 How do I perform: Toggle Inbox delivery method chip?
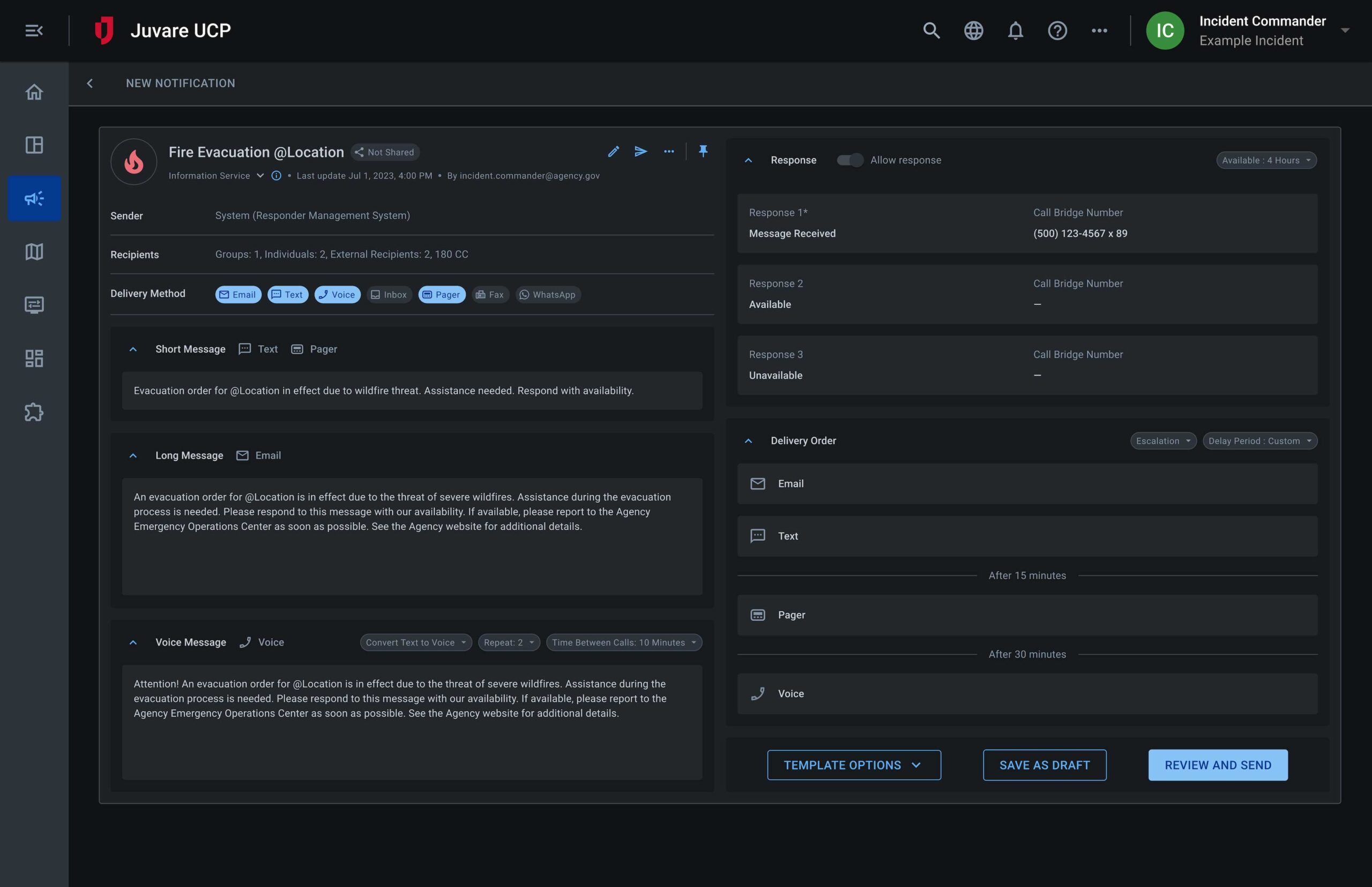[x=390, y=294]
